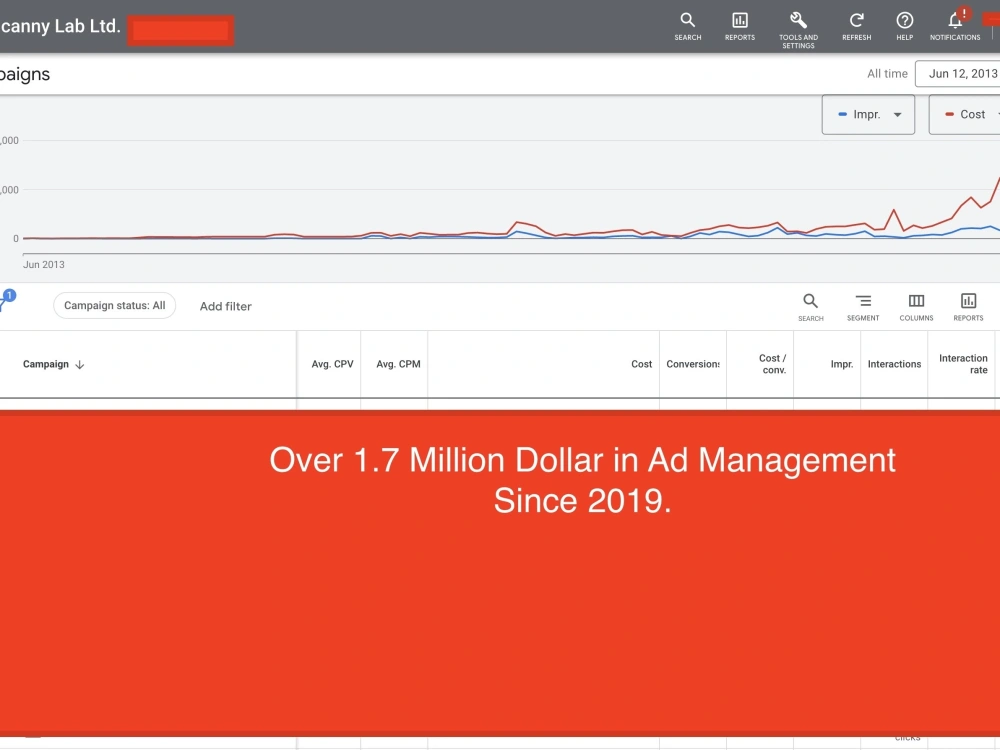Click Add filter
Screen dimensions: 1000x750
pyautogui.click(x=226, y=306)
